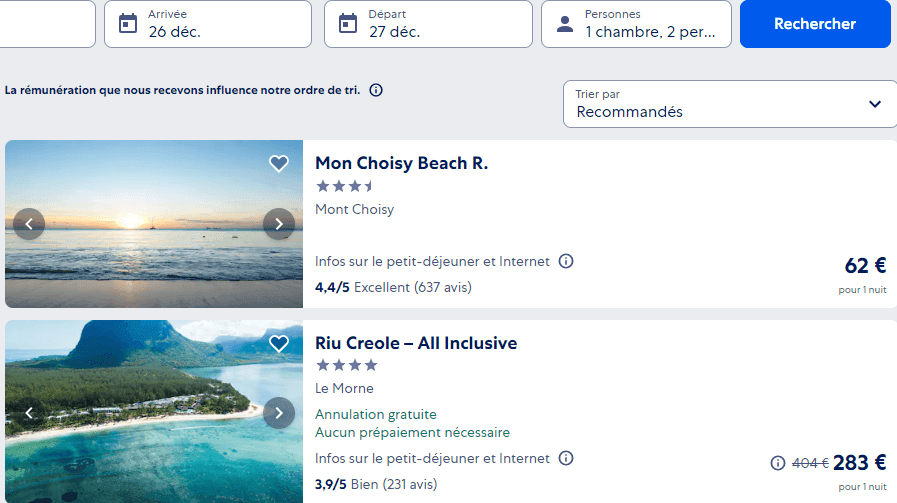Click the sunset beach photo of Mon Choisy

(154, 224)
